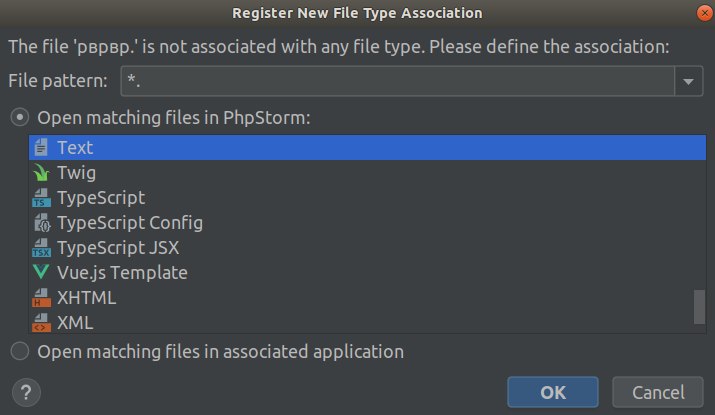Click the TypeScript Config icon
Image resolution: width=715 pixels, height=415 pixels.
tap(42, 223)
